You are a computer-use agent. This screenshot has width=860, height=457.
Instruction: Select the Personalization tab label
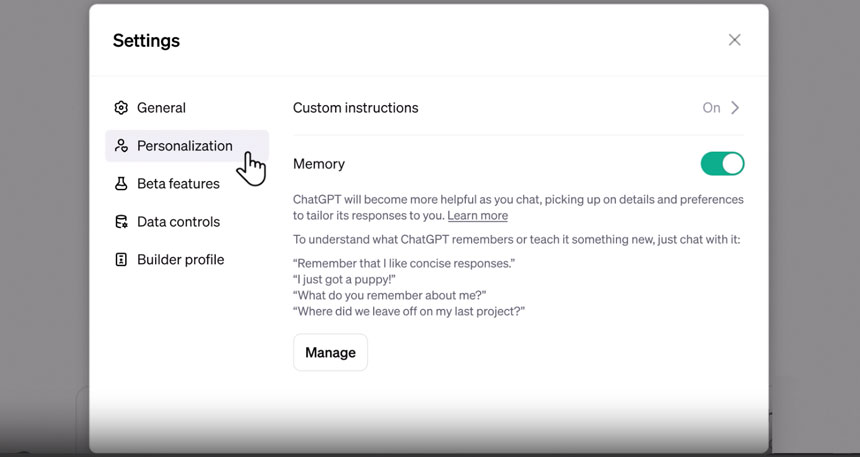pyautogui.click(x=184, y=146)
